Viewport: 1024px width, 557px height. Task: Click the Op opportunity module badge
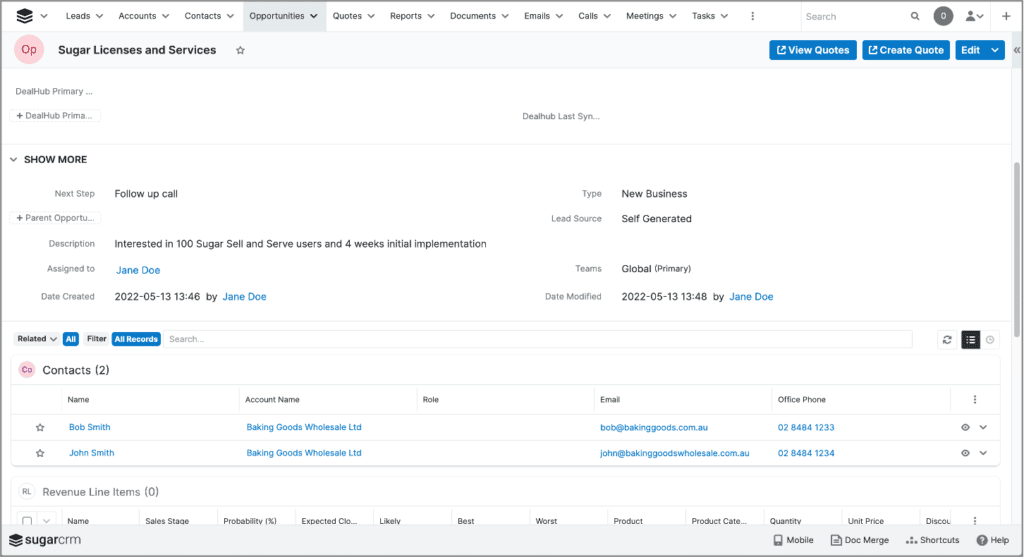click(x=29, y=50)
